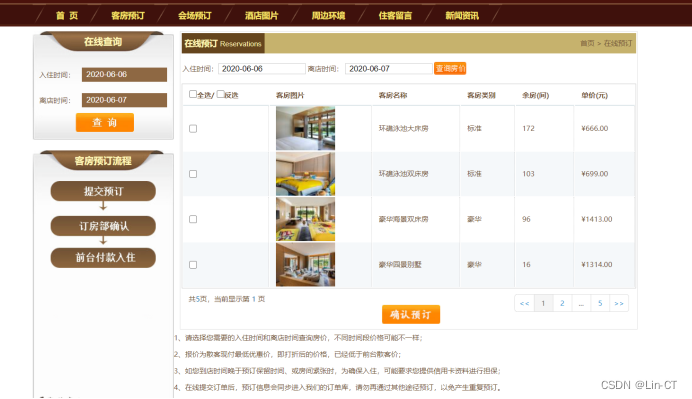
Task: Click the remaining rooms value 96
Action: [527, 219]
